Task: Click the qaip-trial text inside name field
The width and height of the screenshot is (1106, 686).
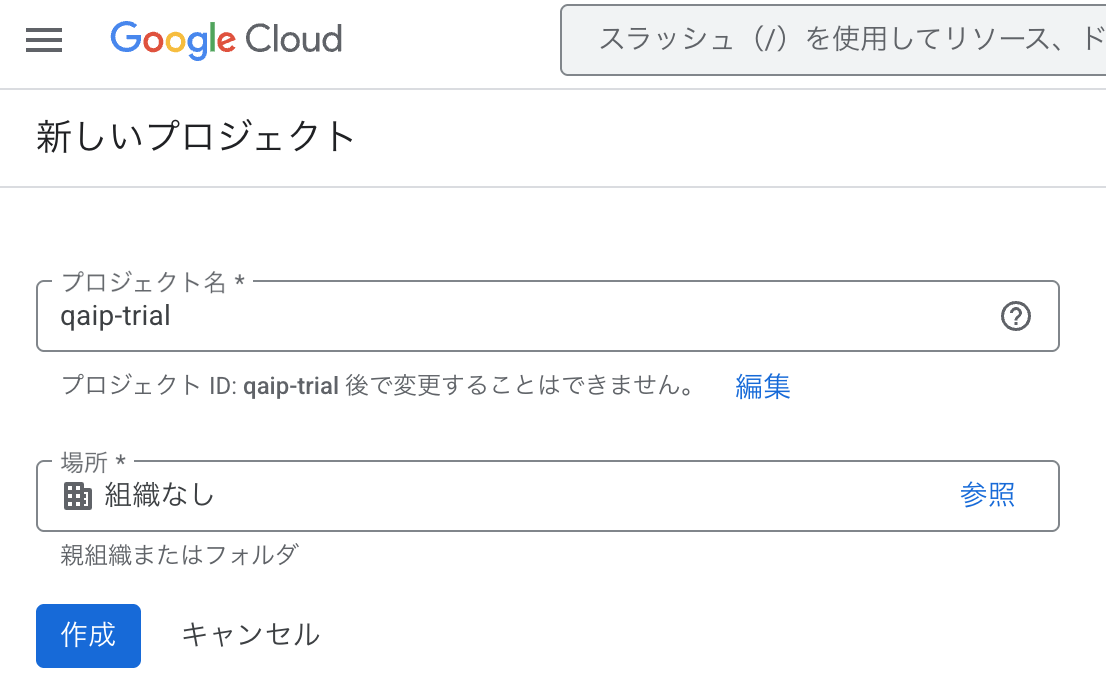Action: (x=115, y=317)
